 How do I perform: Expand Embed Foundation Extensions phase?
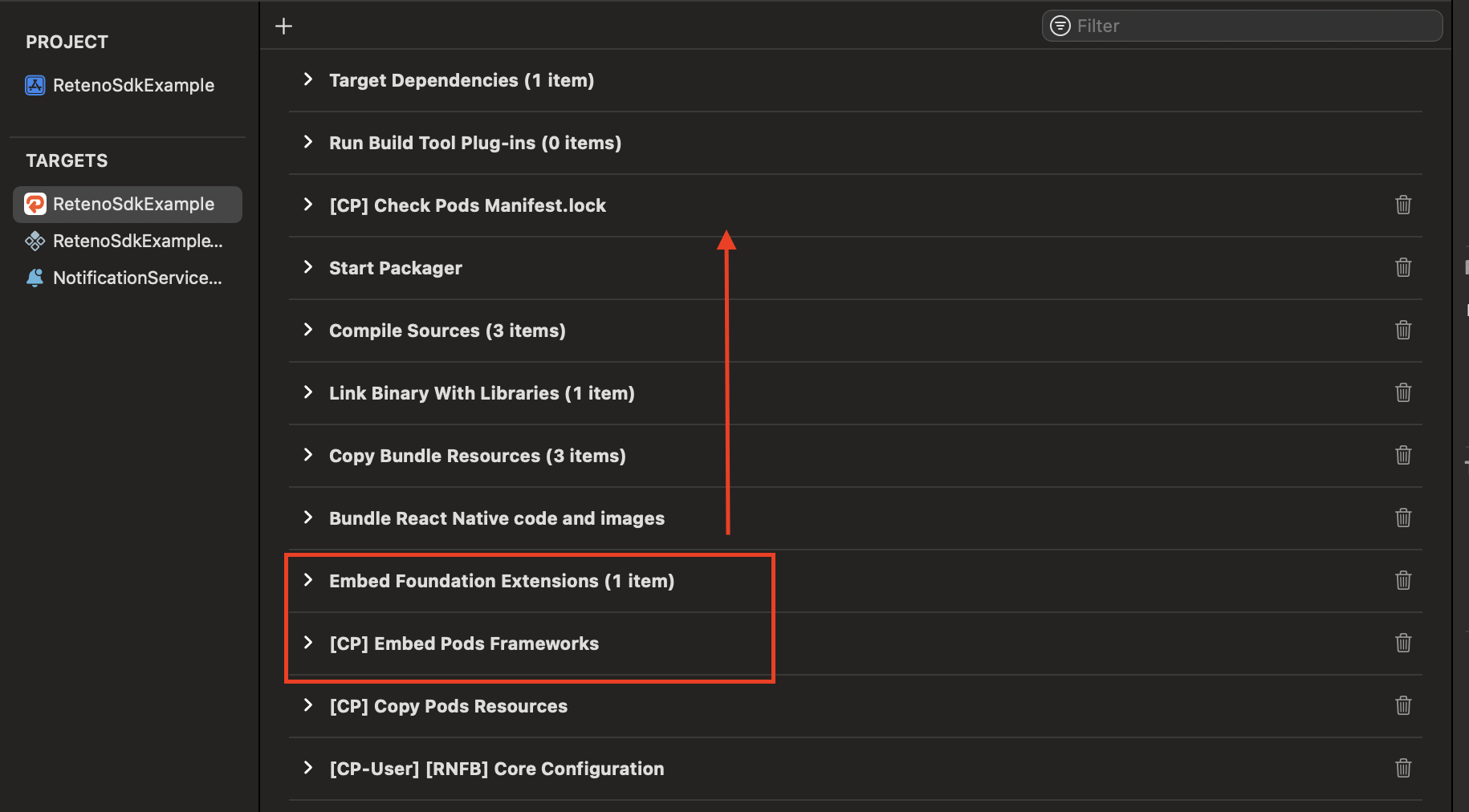point(308,580)
